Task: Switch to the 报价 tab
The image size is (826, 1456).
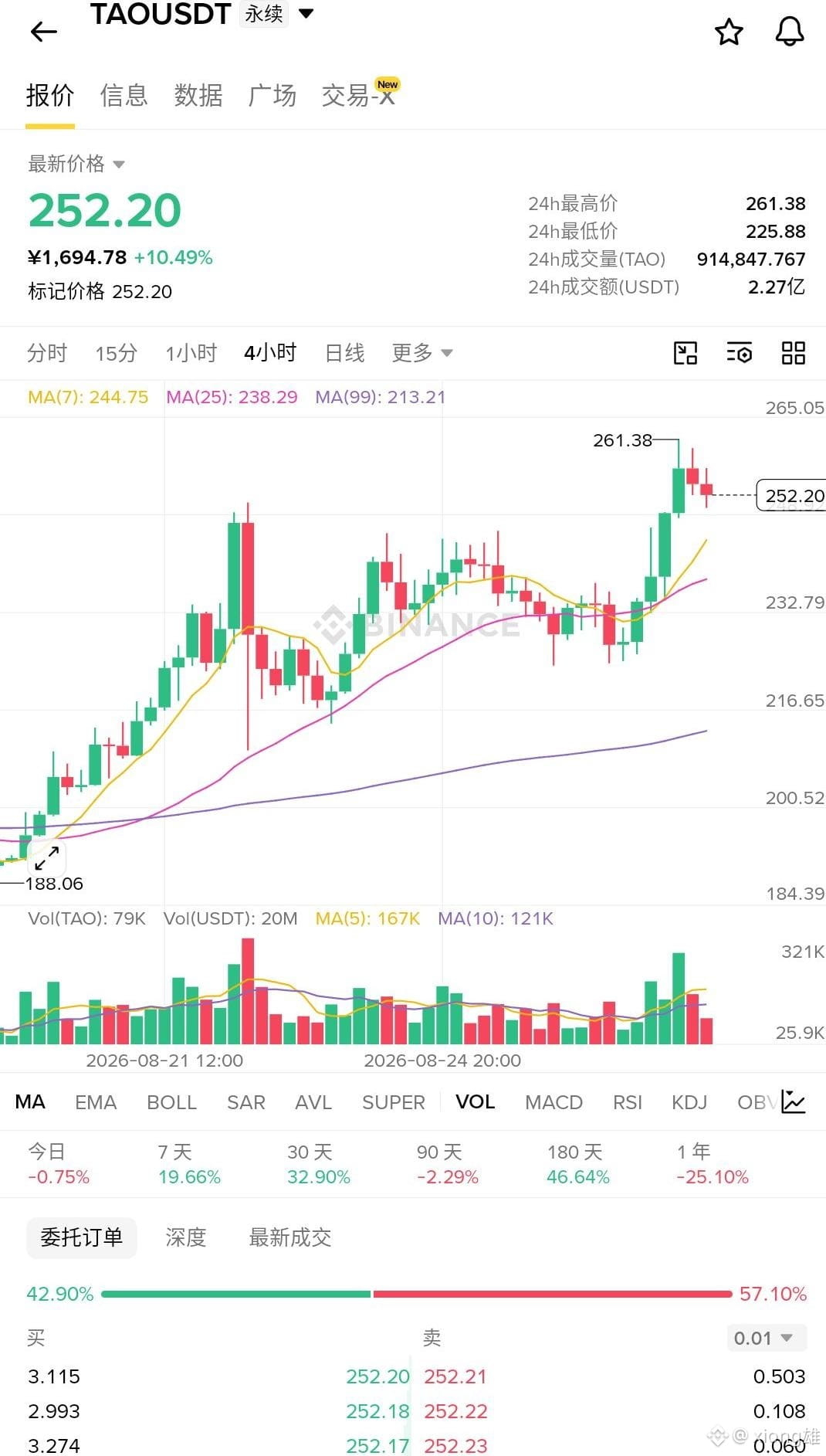Action: coord(50,96)
